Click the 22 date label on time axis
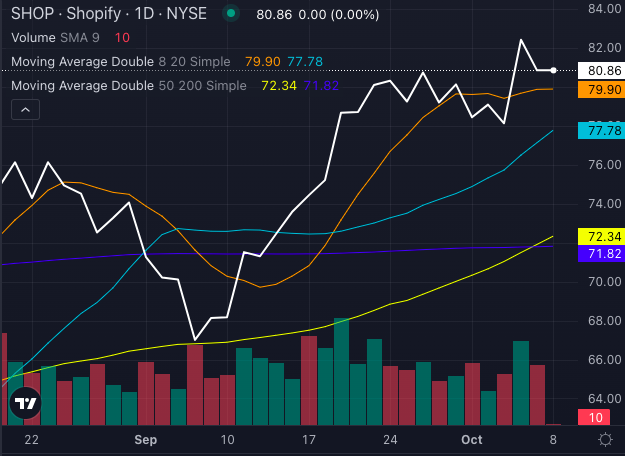The image size is (625, 456). pos(31,440)
